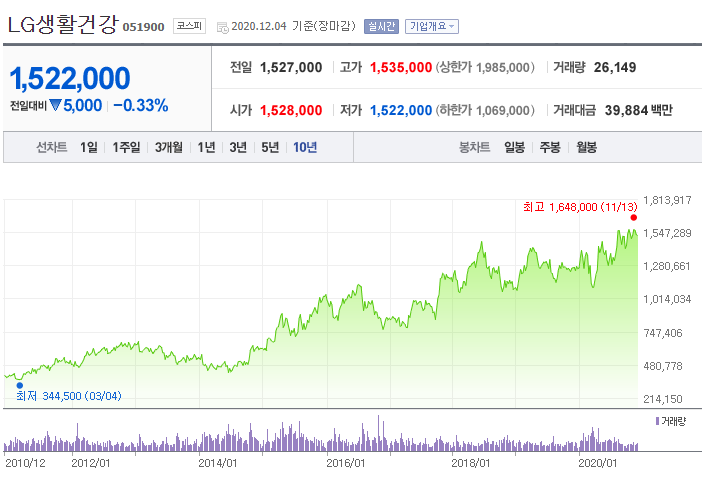Click the 시가 value 1,528,000

pos(291,110)
